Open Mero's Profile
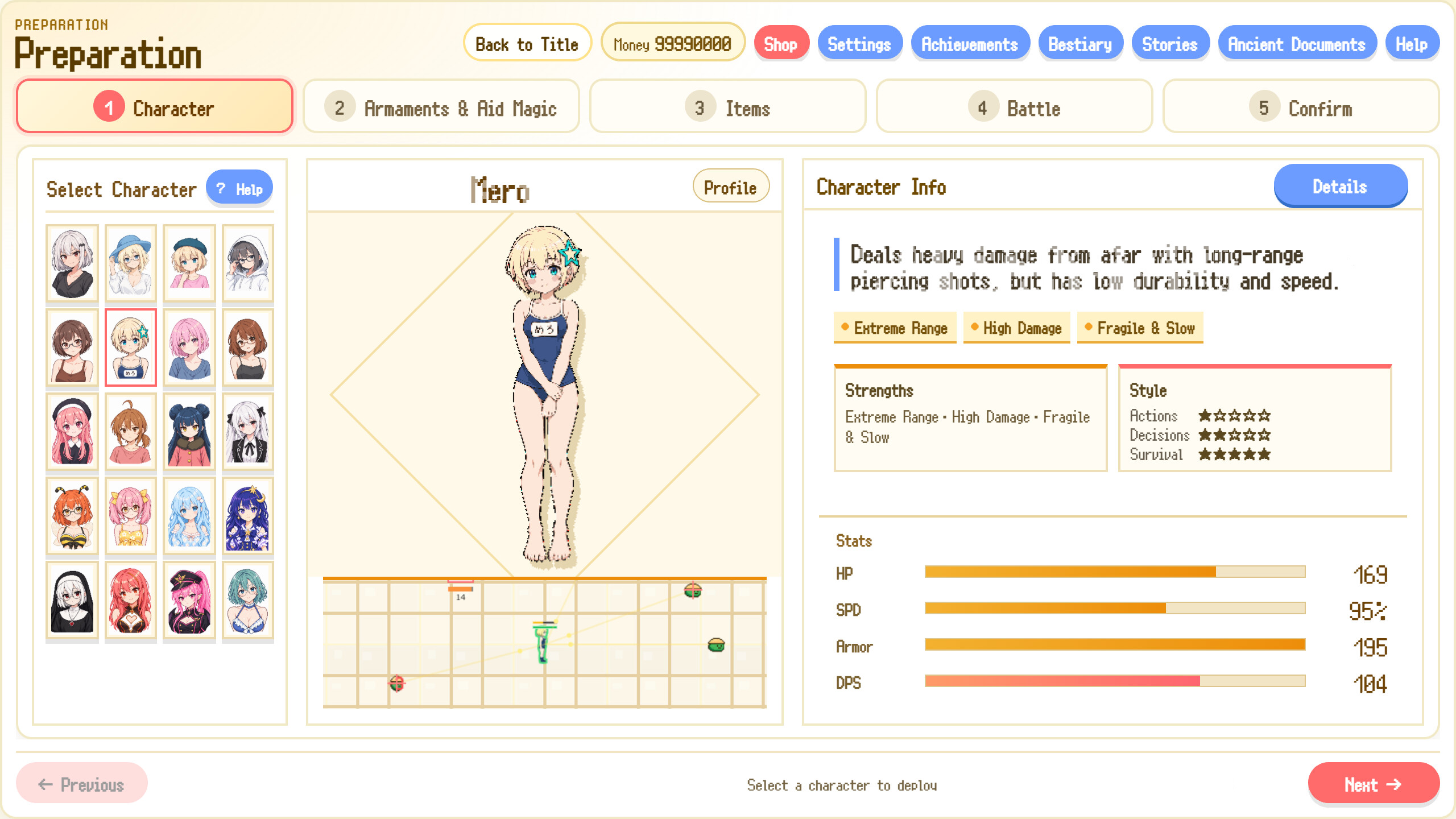This screenshot has width=1456, height=819. [731, 187]
